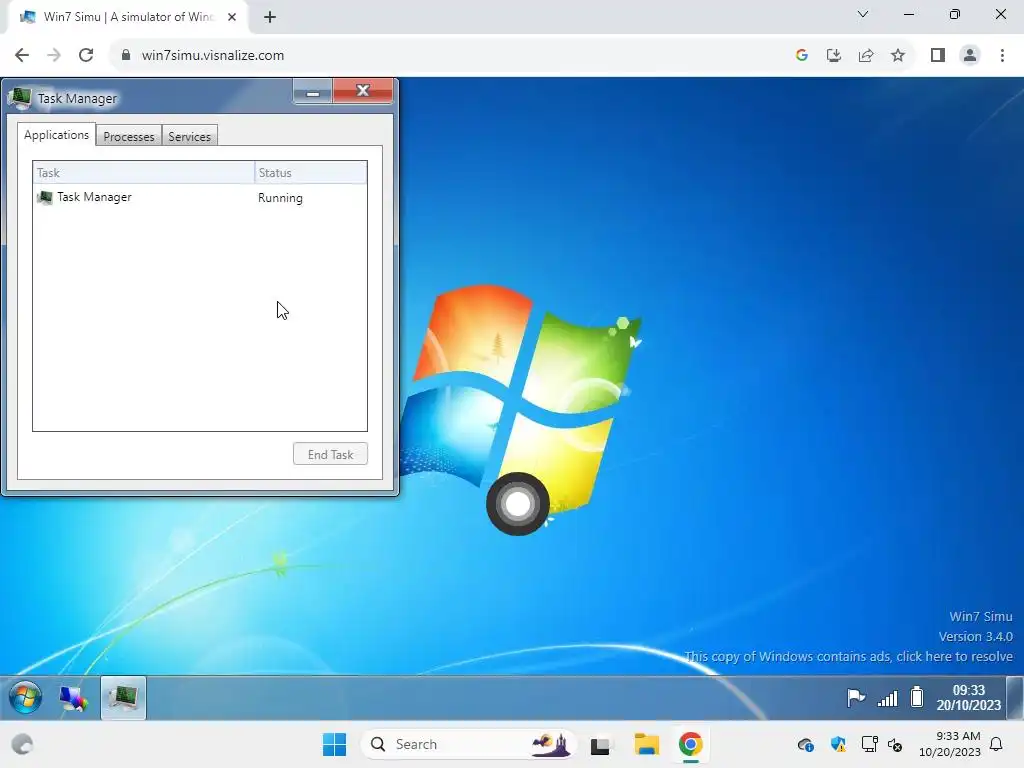Select the Win7 Simu browser tab

click(128, 17)
